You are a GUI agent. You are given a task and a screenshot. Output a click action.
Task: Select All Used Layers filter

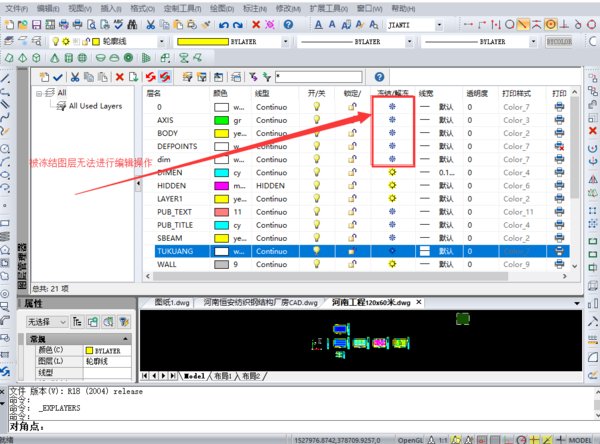point(93,105)
